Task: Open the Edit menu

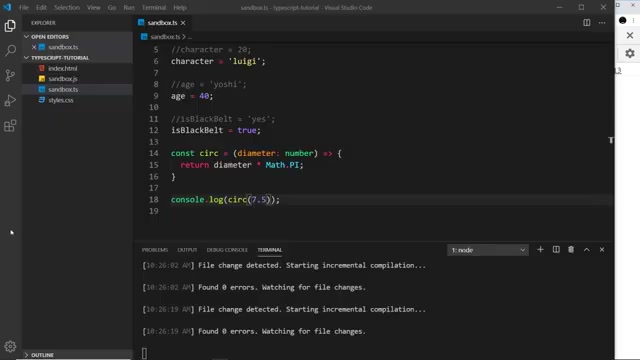Action: [41, 7]
